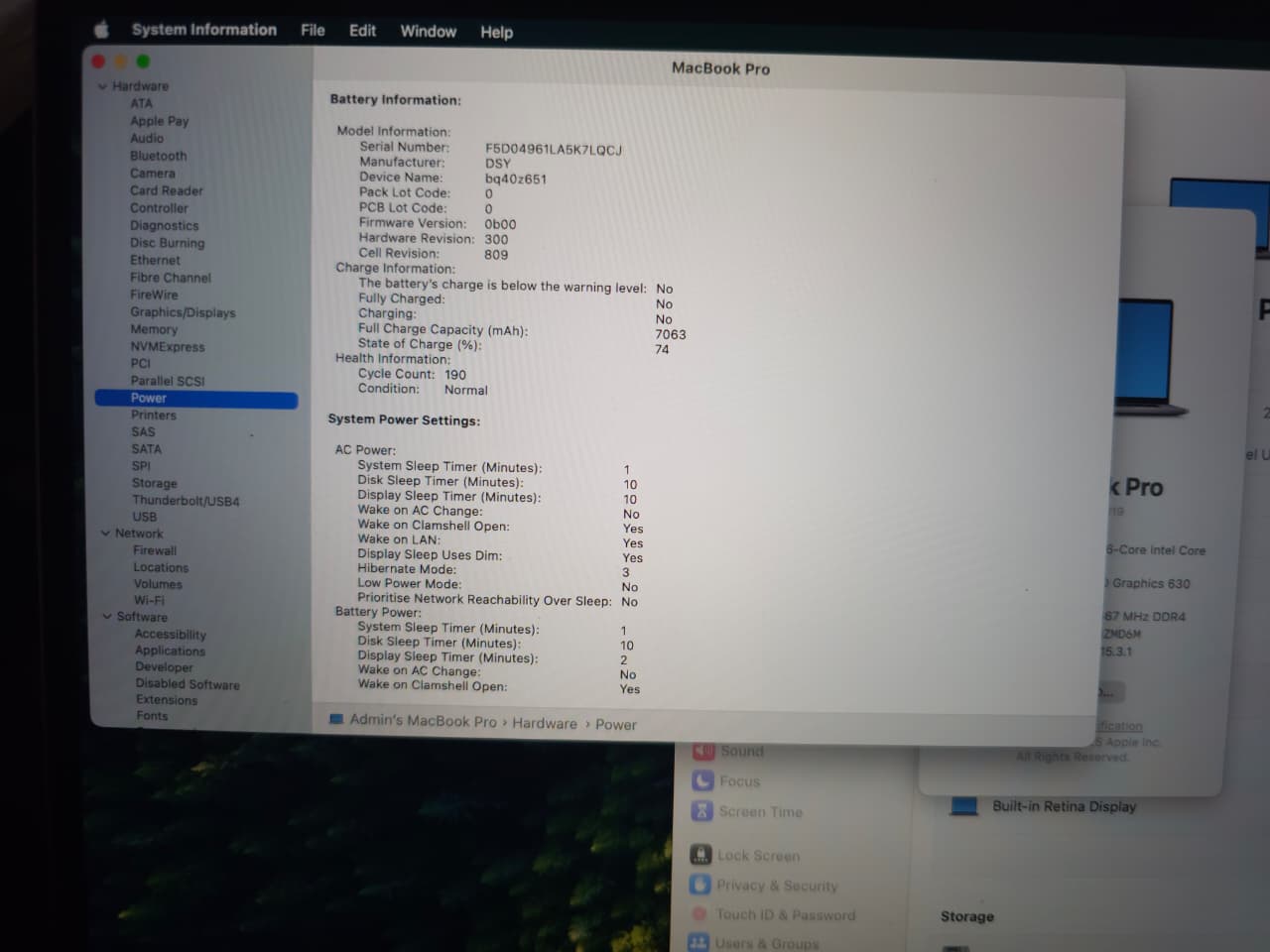The height and width of the screenshot is (952, 1270).
Task: Click the Built-in Retina Display icon
Action: (x=963, y=806)
